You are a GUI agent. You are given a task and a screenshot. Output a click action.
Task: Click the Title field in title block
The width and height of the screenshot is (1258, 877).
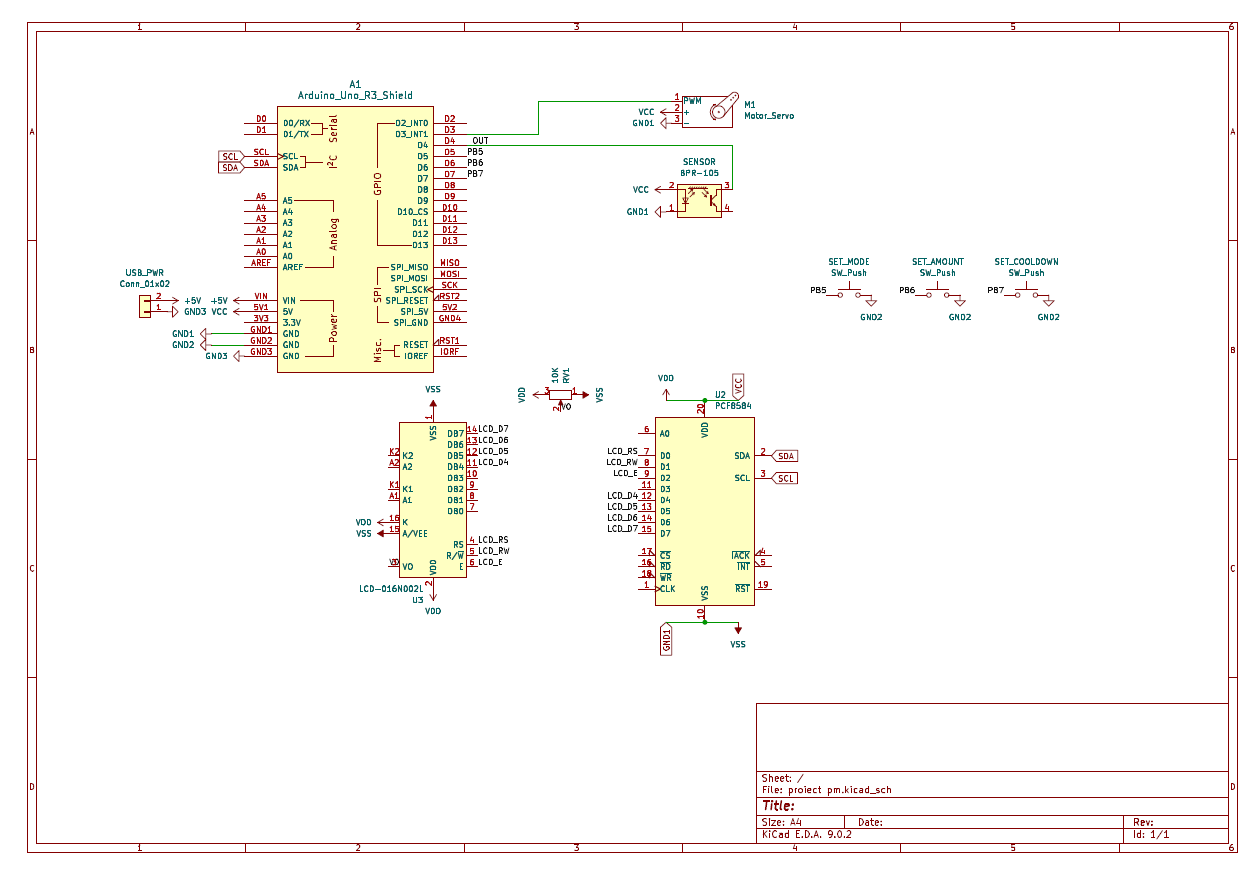(779, 806)
